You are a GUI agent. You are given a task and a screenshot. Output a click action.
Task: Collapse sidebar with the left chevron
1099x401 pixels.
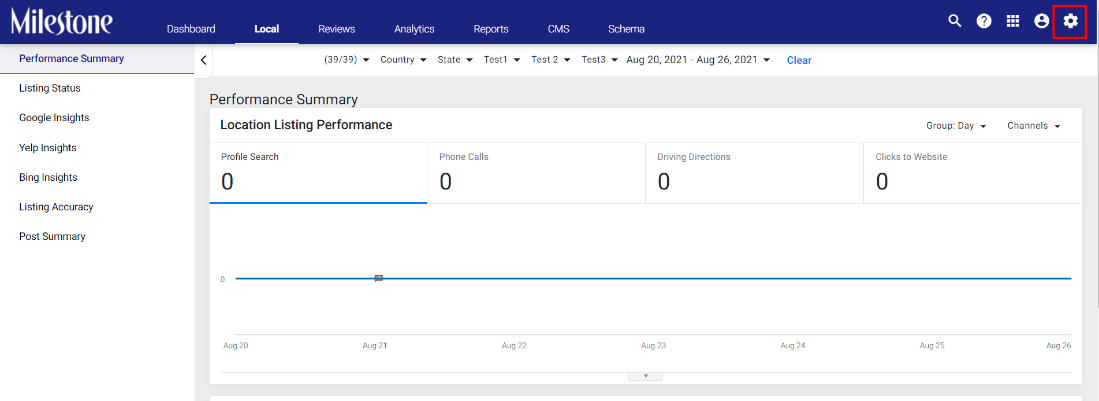(203, 60)
